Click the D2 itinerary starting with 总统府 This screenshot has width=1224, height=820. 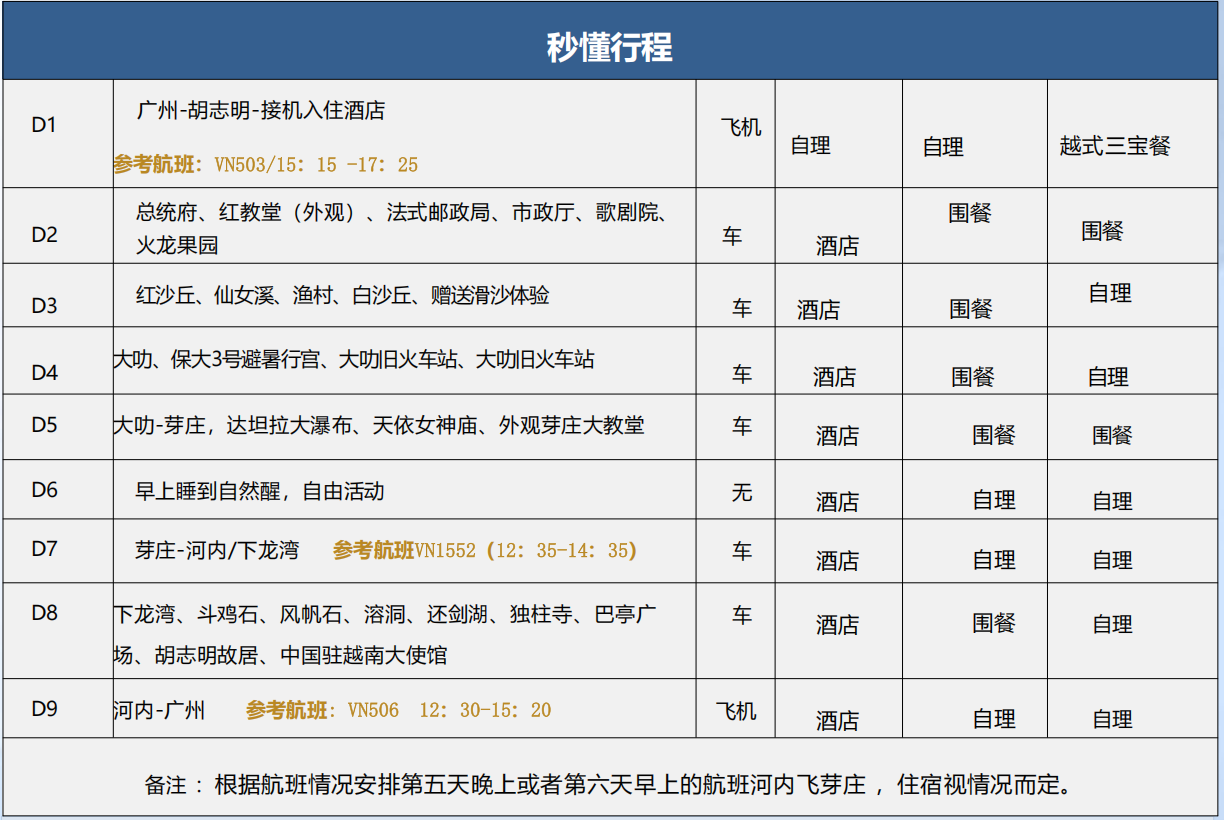point(401,213)
